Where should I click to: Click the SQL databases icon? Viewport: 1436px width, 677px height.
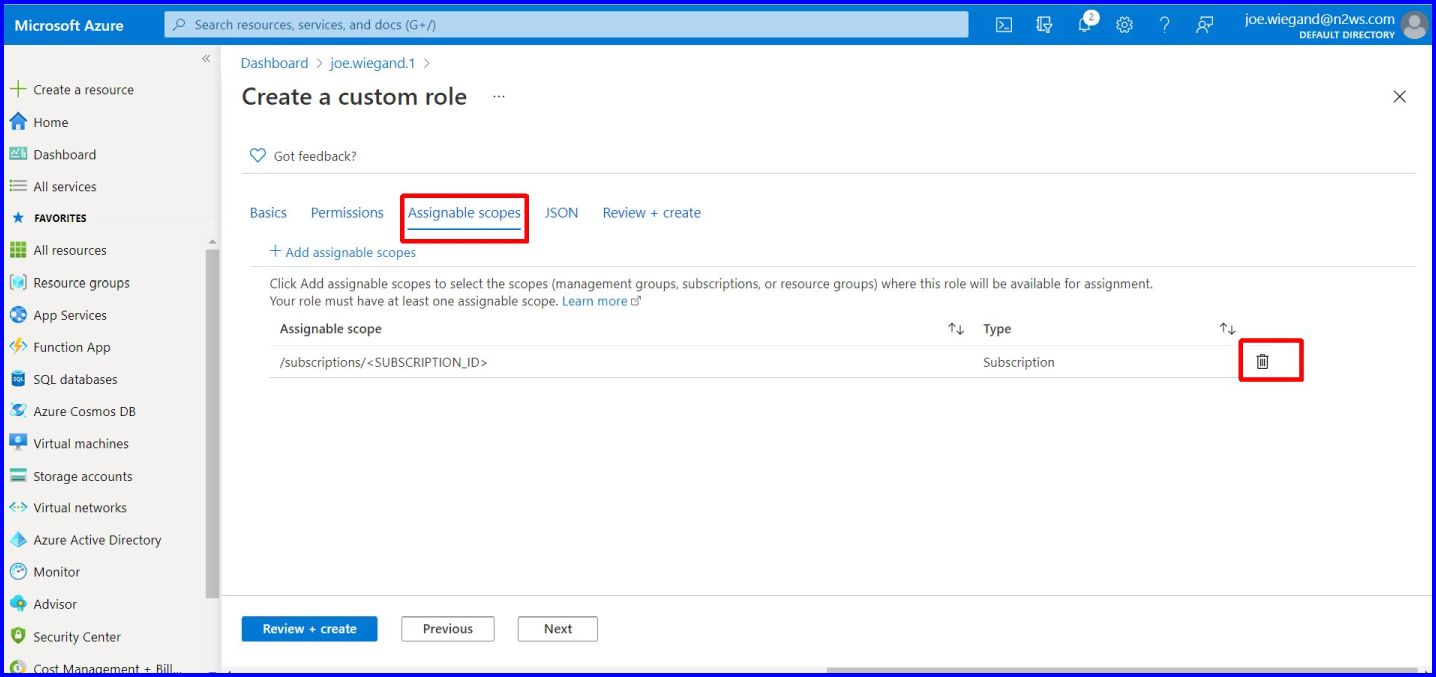coord(18,379)
